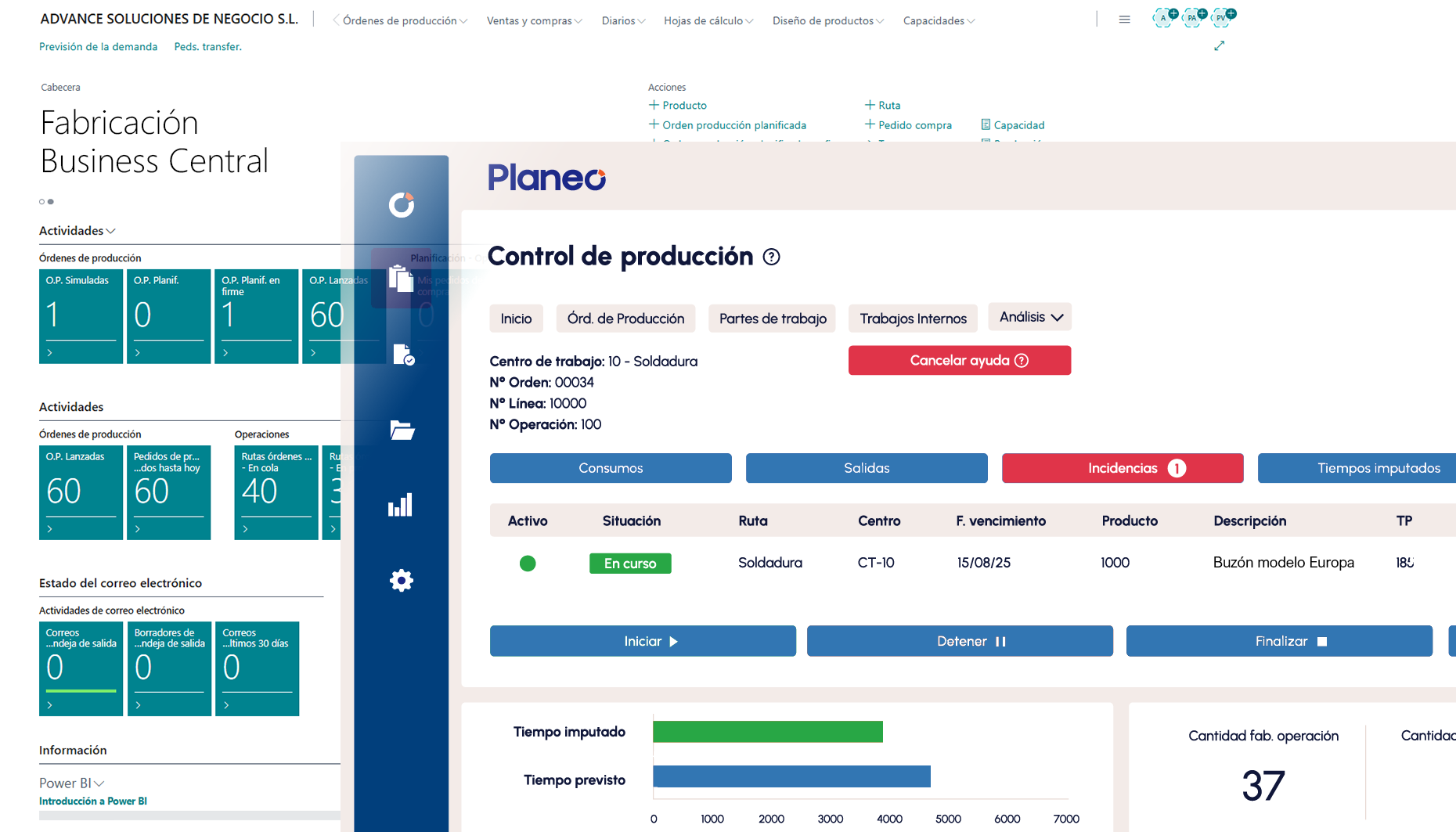
Task: Open the Incidencias red button
Action: (x=1123, y=468)
